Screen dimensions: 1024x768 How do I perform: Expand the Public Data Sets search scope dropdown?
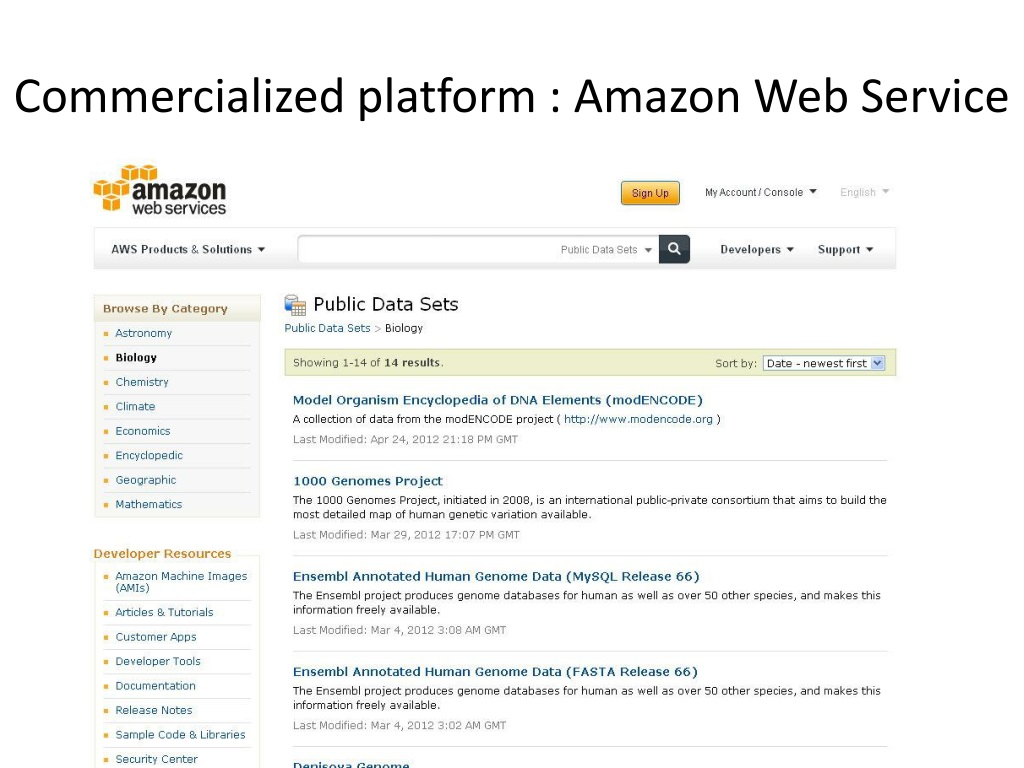pyautogui.click(x=606, y=249)
